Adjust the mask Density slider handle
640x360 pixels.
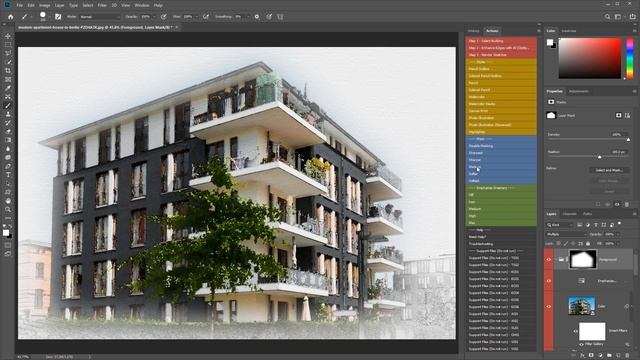point(628,140)
